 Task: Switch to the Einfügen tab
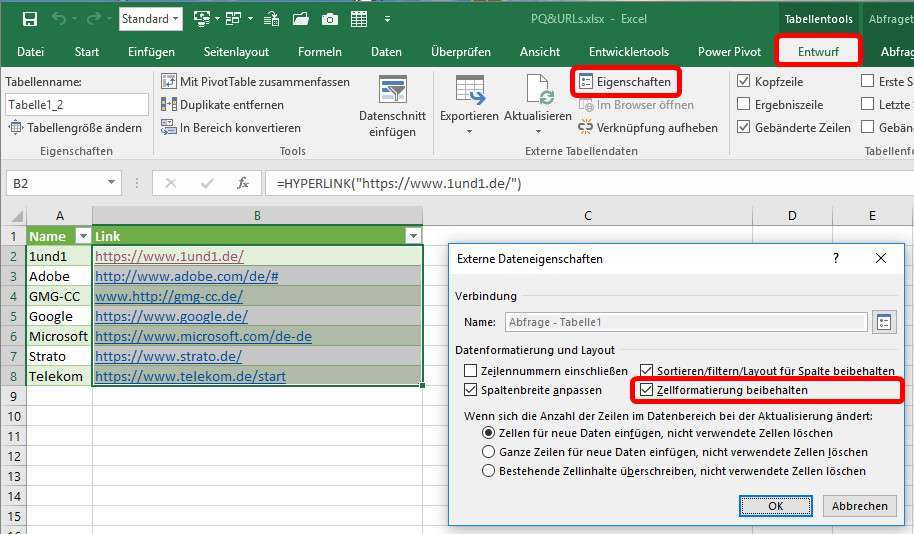[x=151, y=52]
